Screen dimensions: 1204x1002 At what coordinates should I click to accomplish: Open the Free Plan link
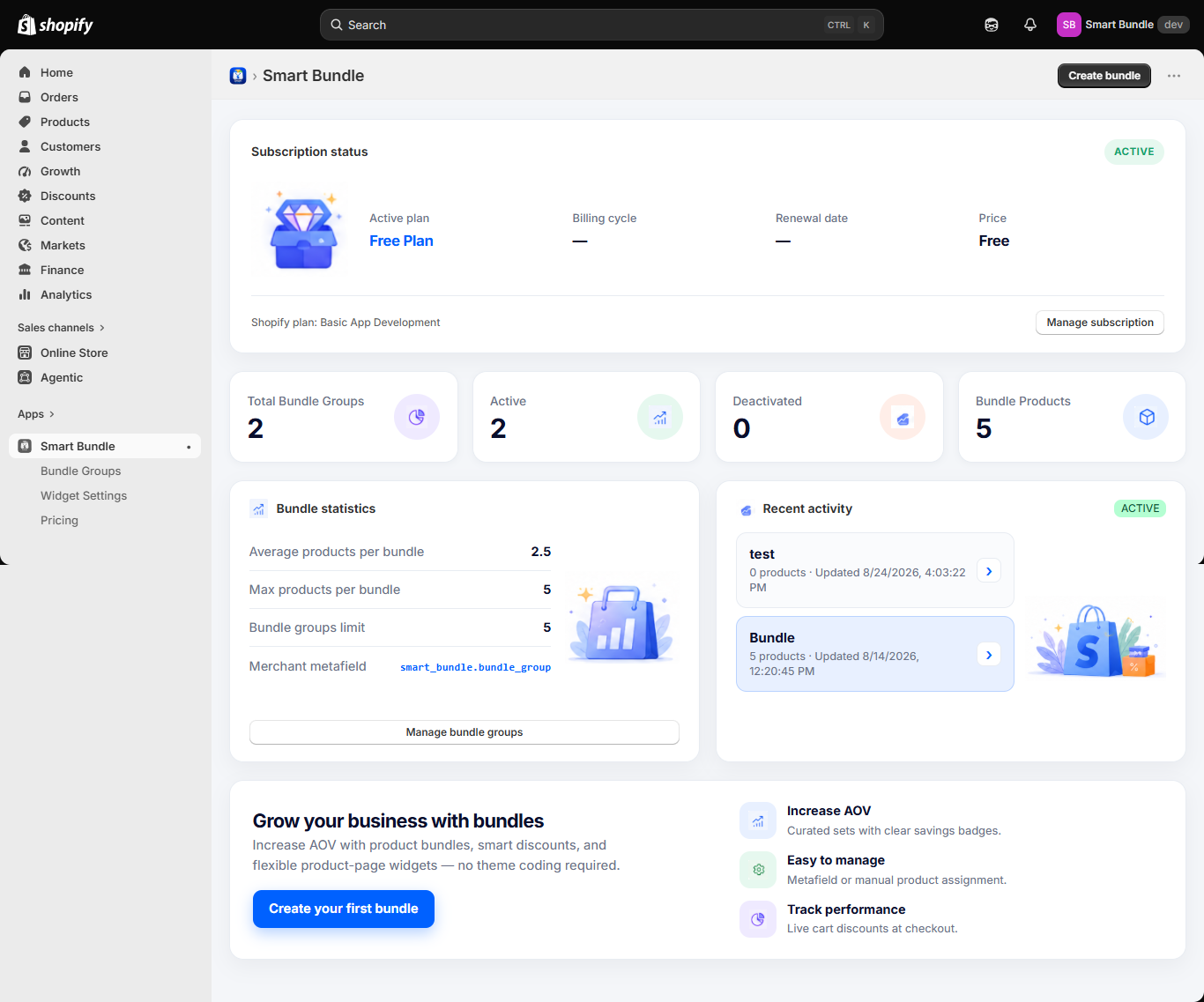tap(401, 241)
